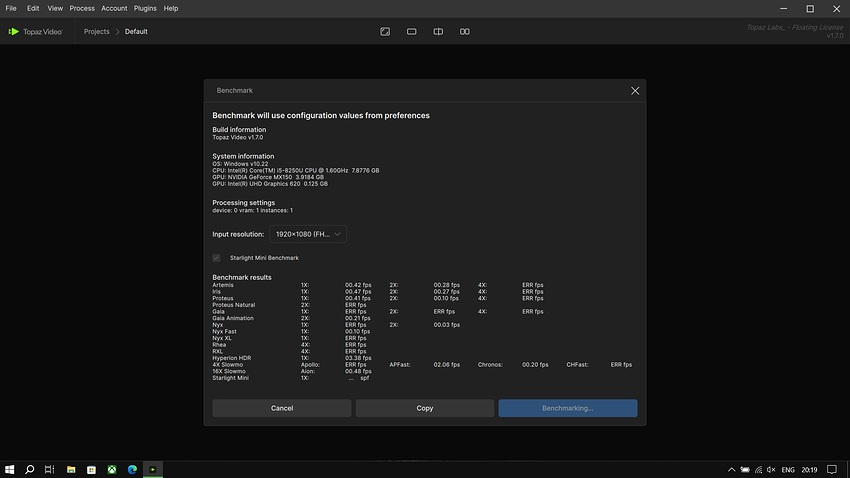This screenshot has width=850, height=478.
Task: Click the OS: Windows v10.22 line
Action: point(240,164)
